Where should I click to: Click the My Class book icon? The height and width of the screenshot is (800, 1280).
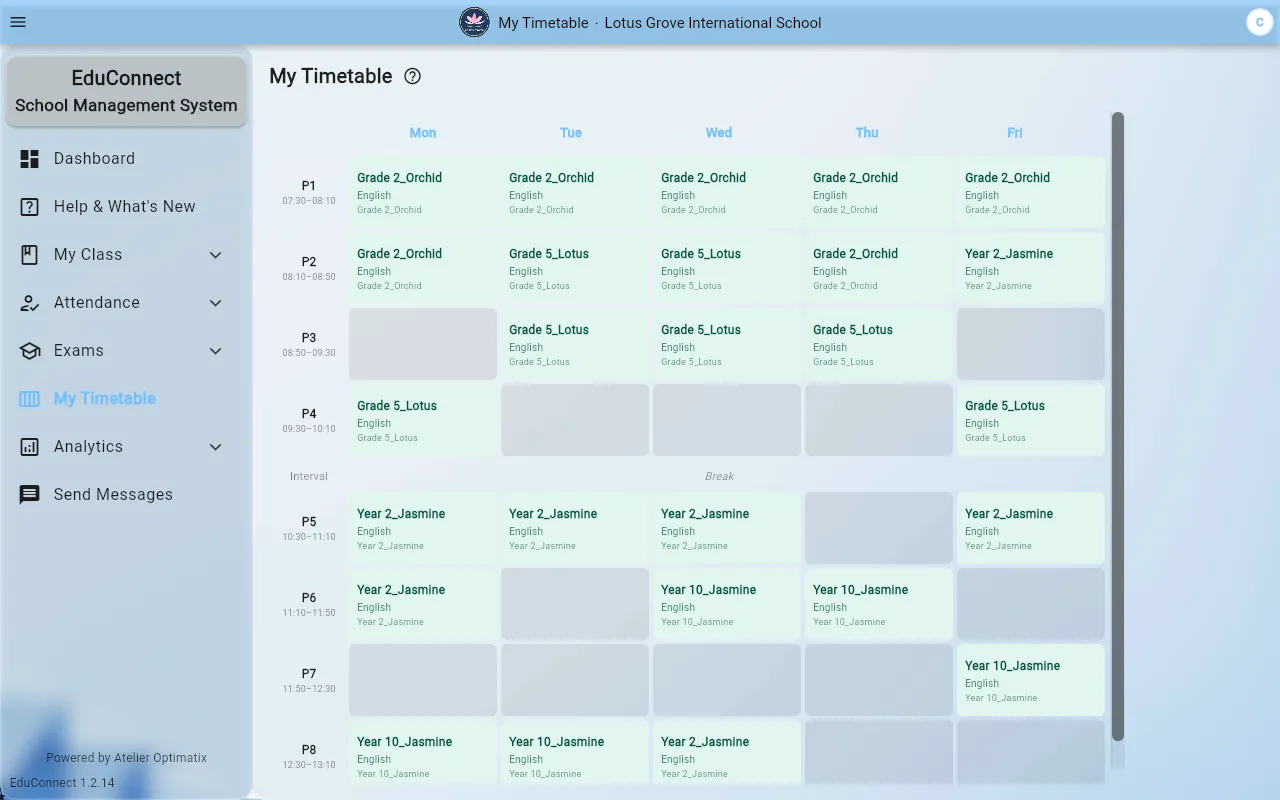click(x=30, y=254)
